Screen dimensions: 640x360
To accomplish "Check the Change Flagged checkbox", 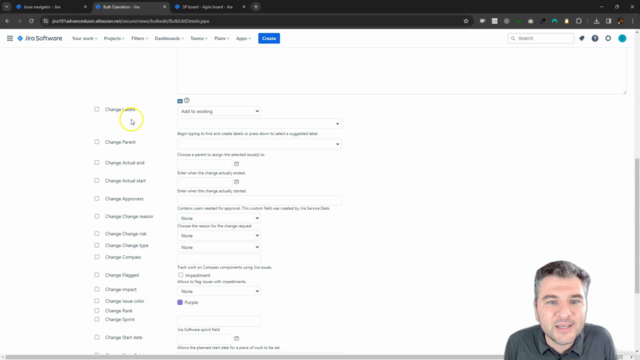I will [x=97, y=275].
